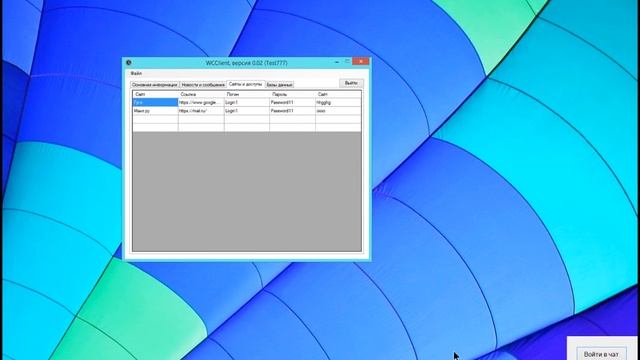Click the WCClient app icon in title bar
The image size is (640, 360).
[129, 62]
